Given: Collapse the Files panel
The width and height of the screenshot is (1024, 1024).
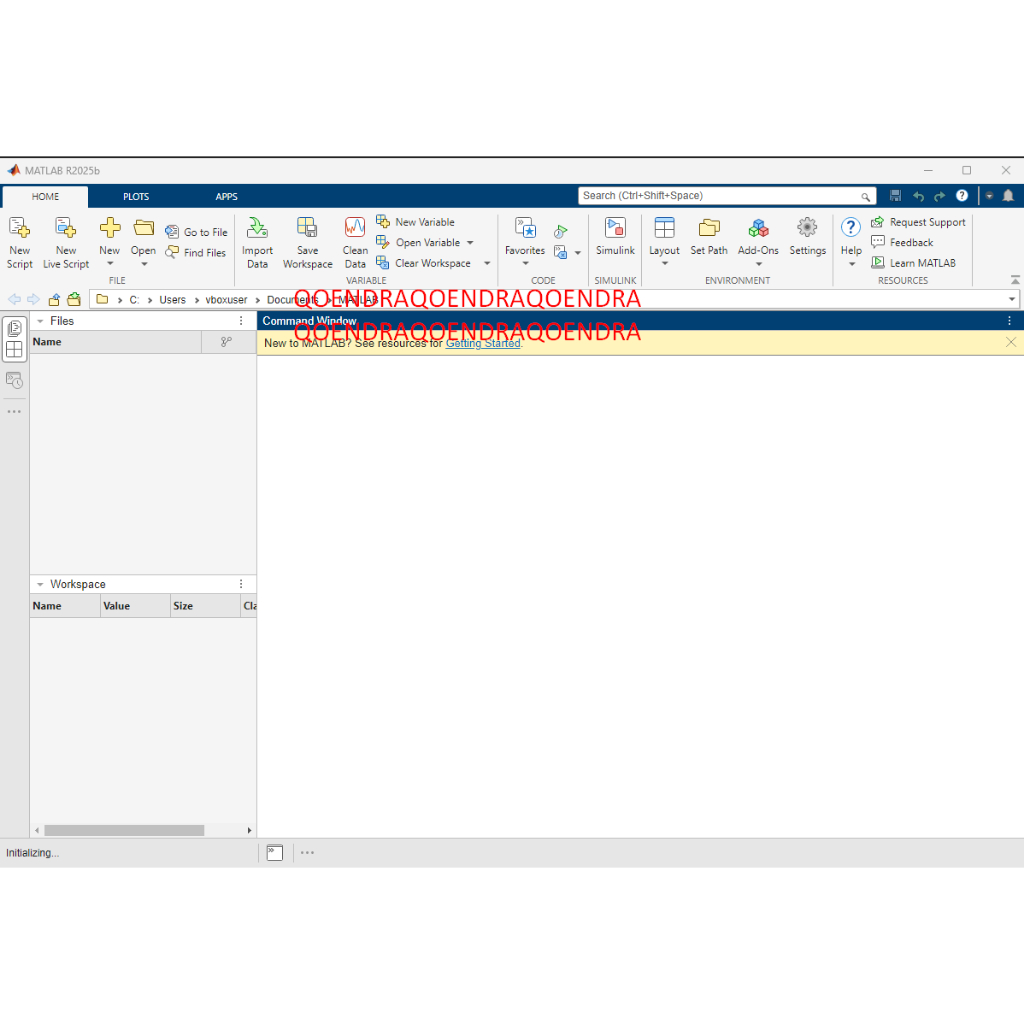Looking at the screenshot, I should coord(40,321).
